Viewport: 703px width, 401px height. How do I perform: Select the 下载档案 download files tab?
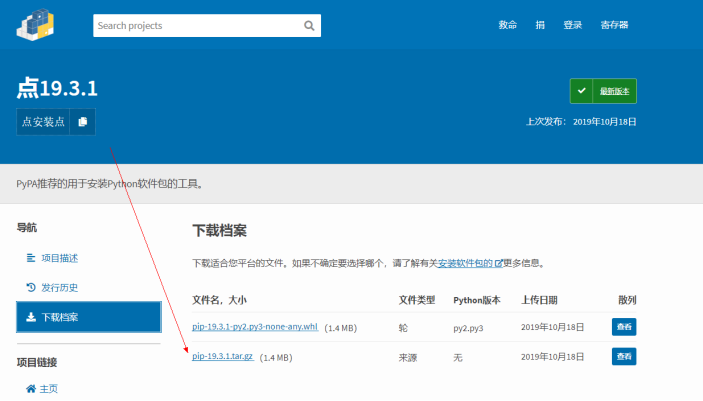coord(89,317)
